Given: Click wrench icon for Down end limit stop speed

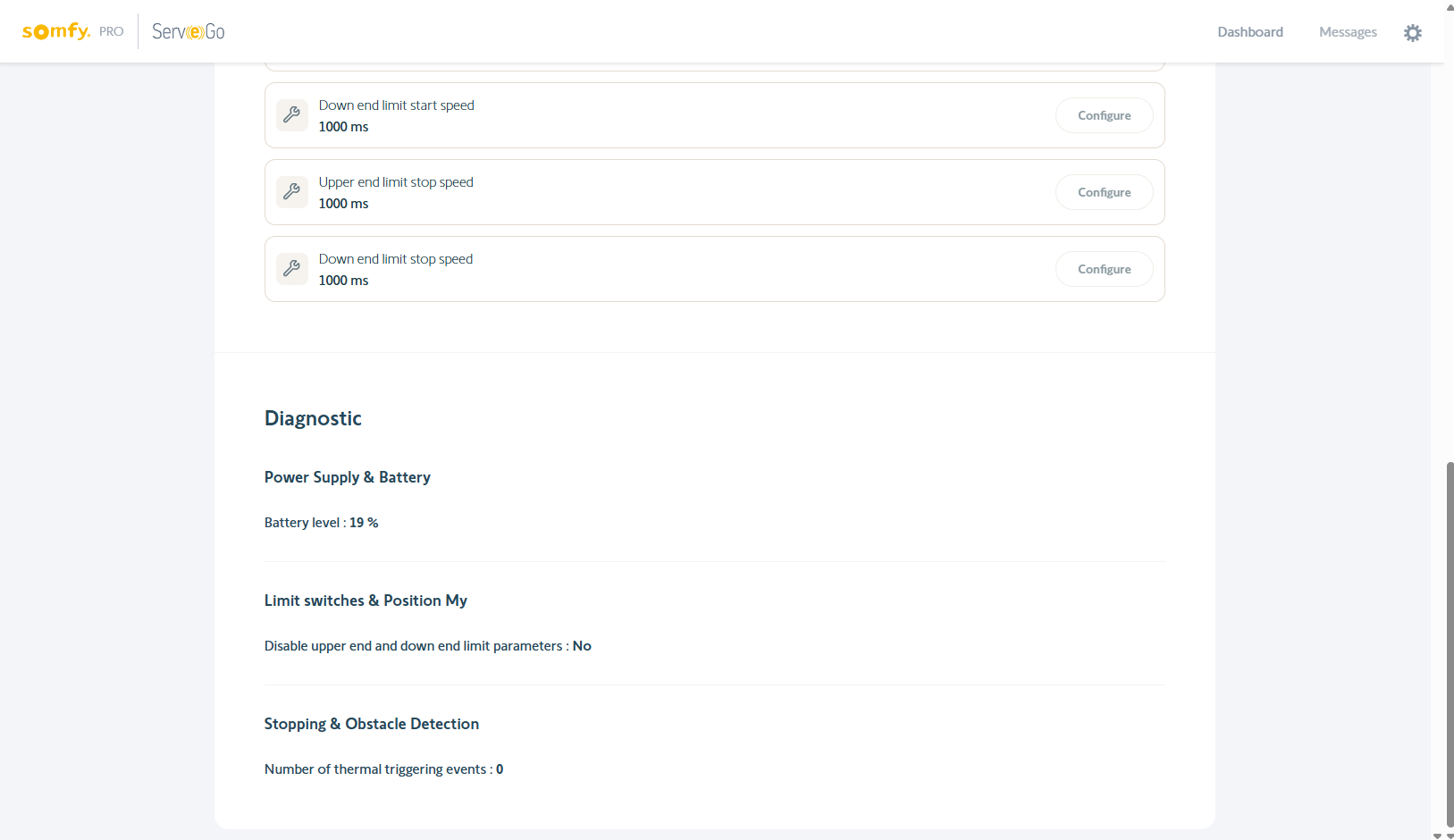Looking at the screenshot, I should pyautogui.click(x=292, y=269).
